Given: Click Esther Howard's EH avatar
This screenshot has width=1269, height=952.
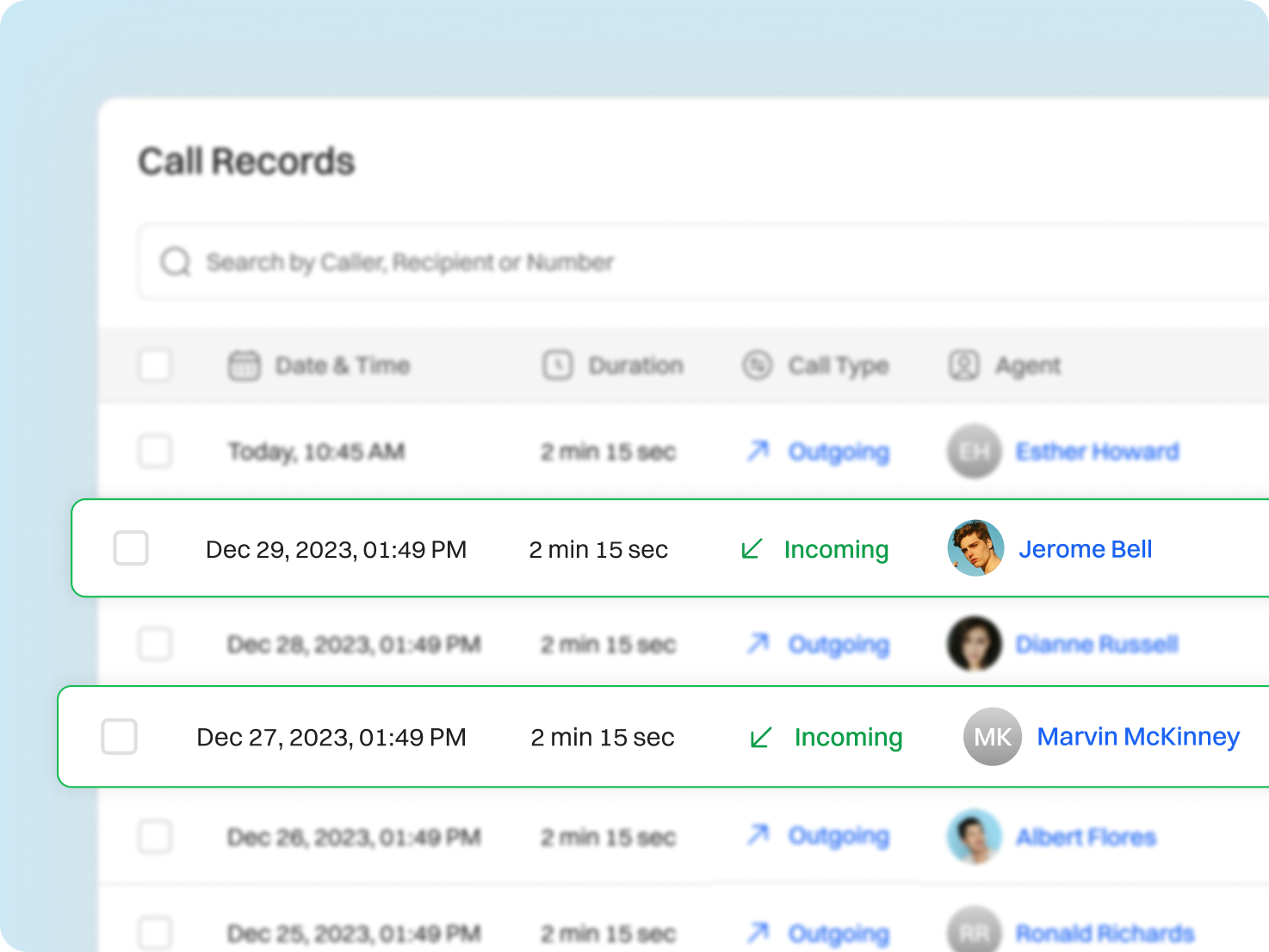Looking at the screenshot, I should coord(973,451).
